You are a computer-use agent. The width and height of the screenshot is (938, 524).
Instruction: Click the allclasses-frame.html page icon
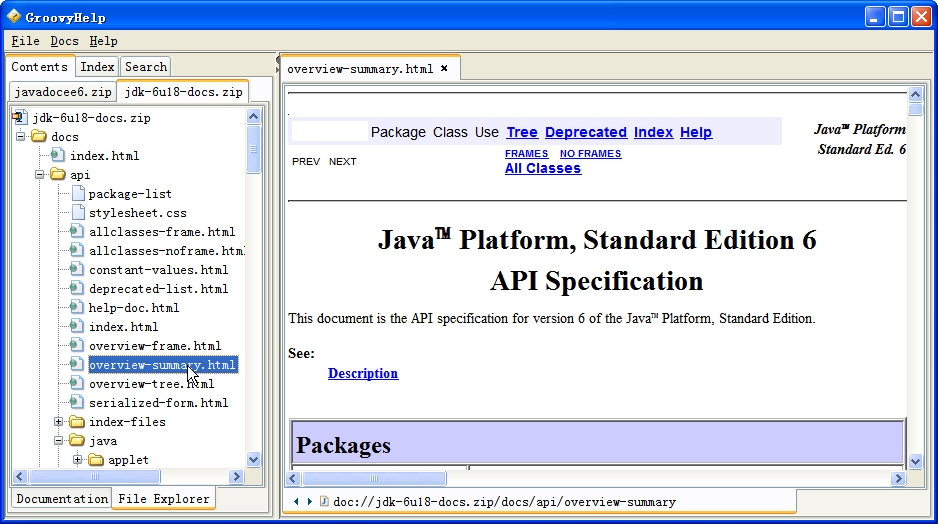click(77, 231)
